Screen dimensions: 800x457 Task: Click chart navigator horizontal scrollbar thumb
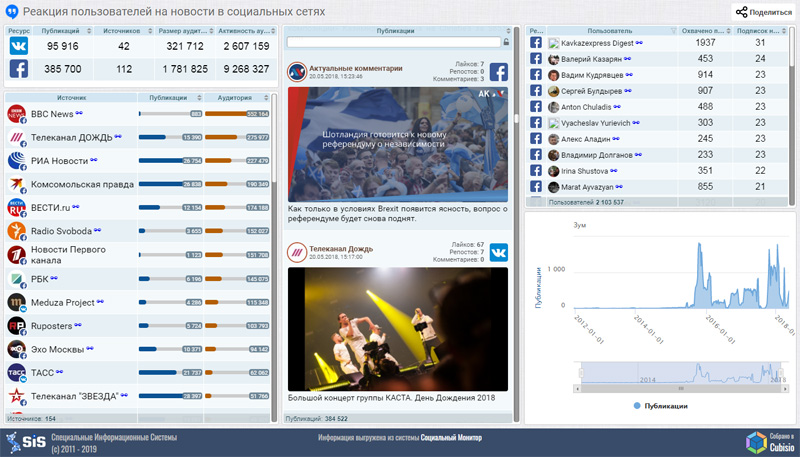tap(681, 389)
